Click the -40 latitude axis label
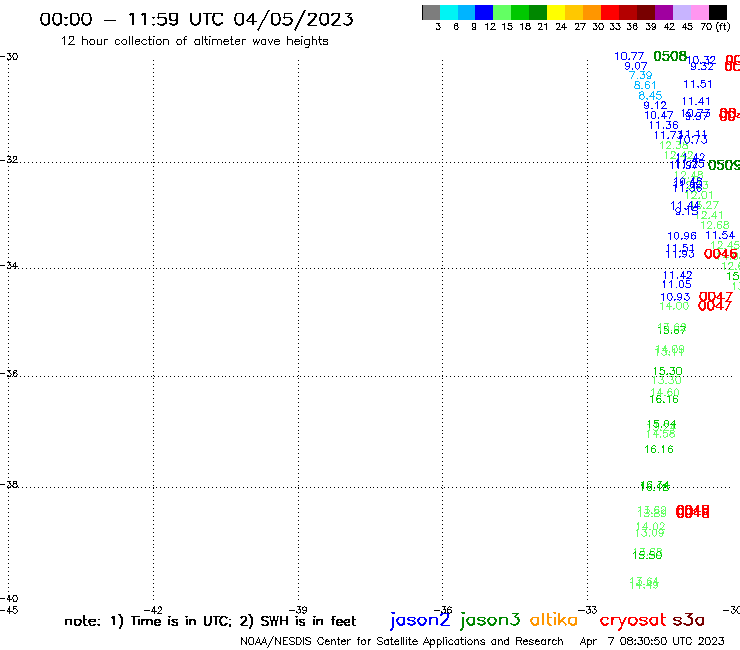Screen dimensions: 740x650 point(9,599)
